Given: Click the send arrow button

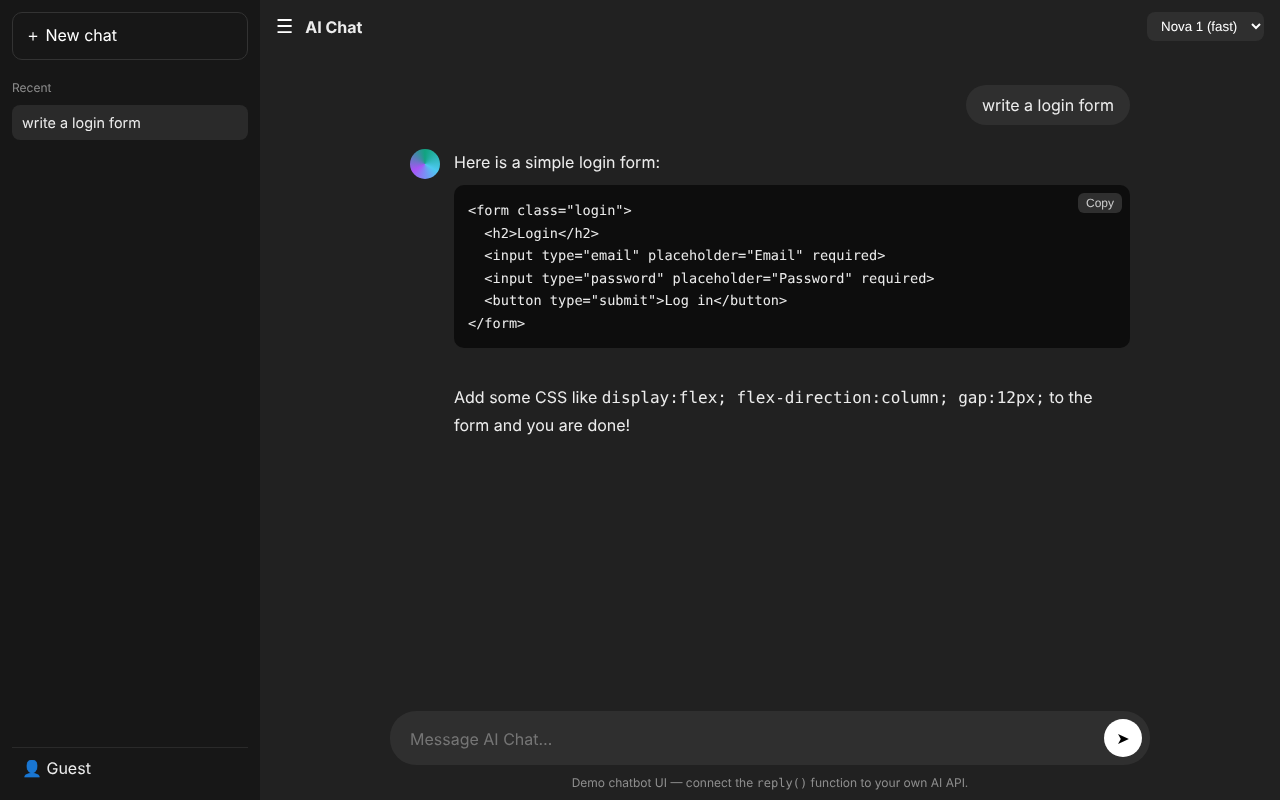Looking at the screenshot, I should click(1123, 738).
